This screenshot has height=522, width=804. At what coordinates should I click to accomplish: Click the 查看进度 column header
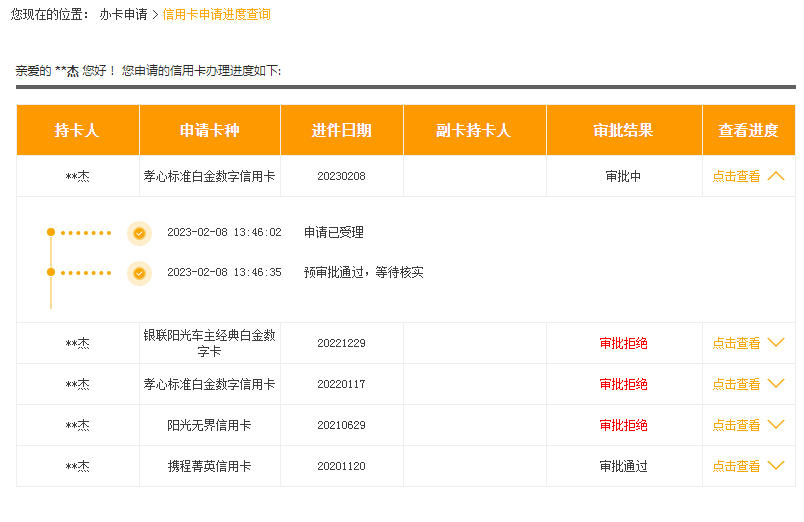[749, 130]
